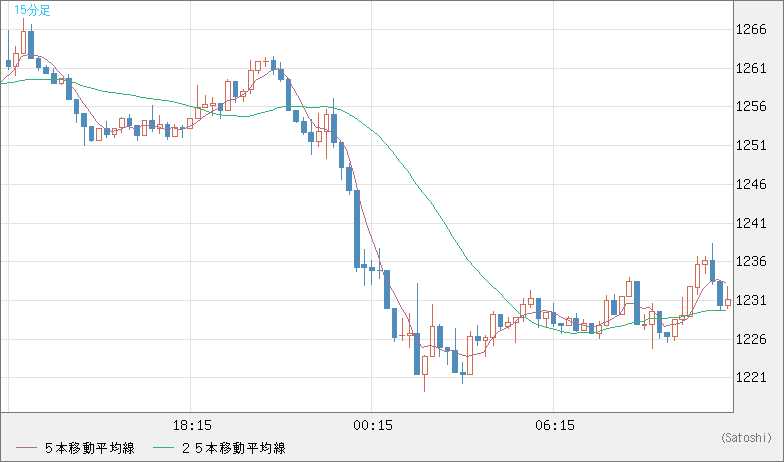This screenshot has width=784, height=462.
Task: Click the 1221 price axis label
Action: (x=751, y=378)
